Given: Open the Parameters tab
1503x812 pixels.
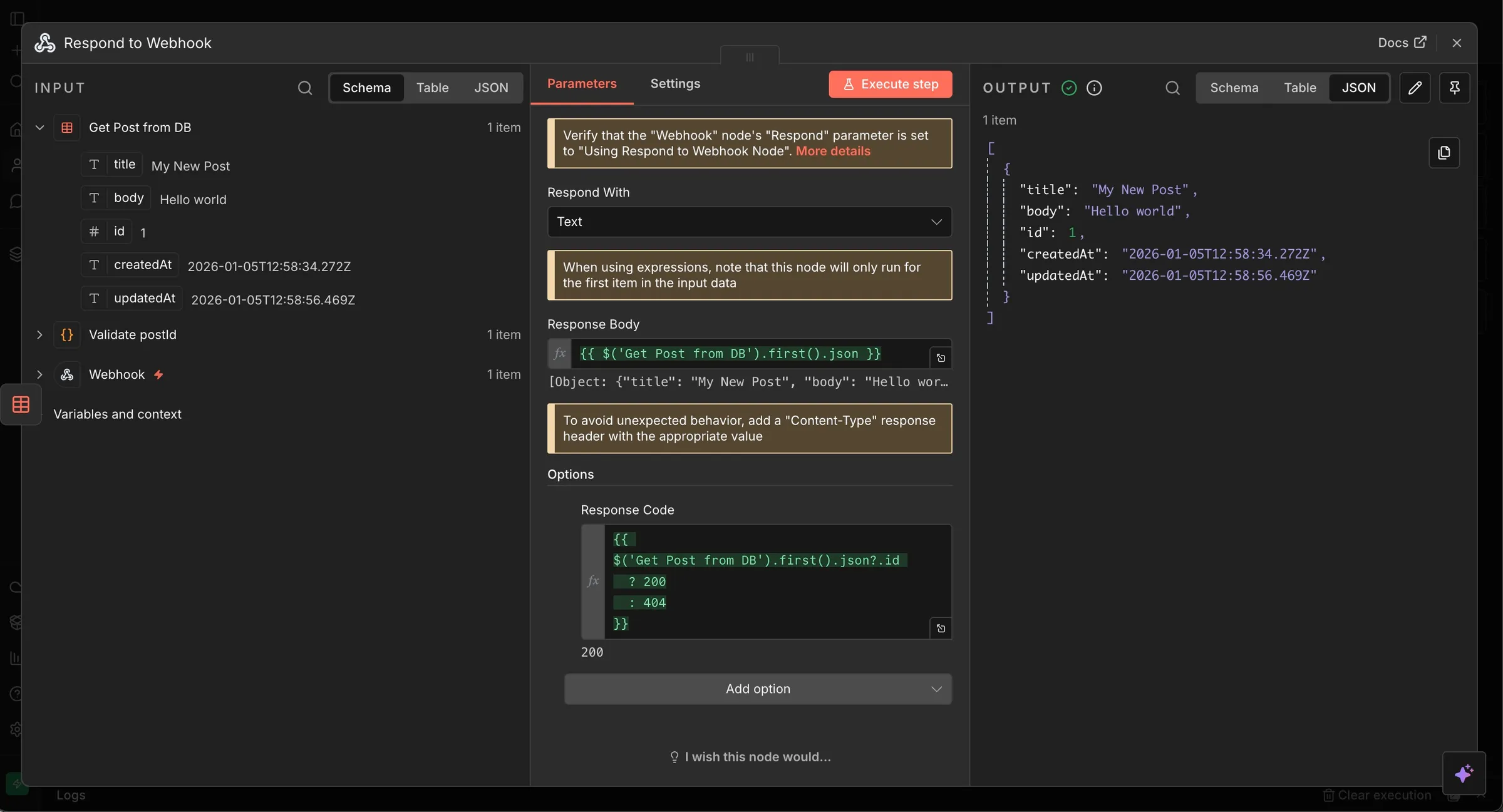Looking at the screenshot, I should point(582,83).
